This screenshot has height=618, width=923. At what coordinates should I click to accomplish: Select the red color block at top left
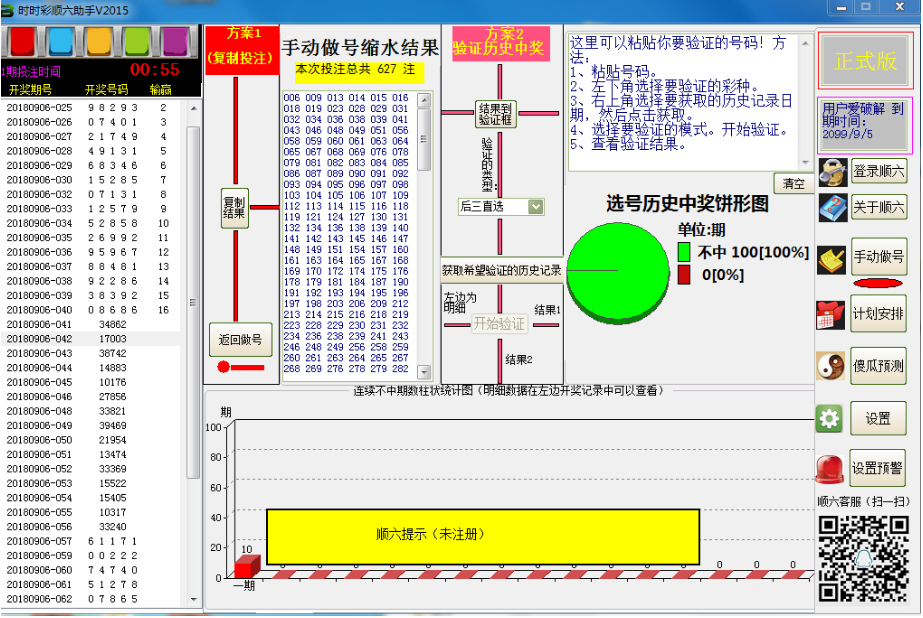point(23,41)
